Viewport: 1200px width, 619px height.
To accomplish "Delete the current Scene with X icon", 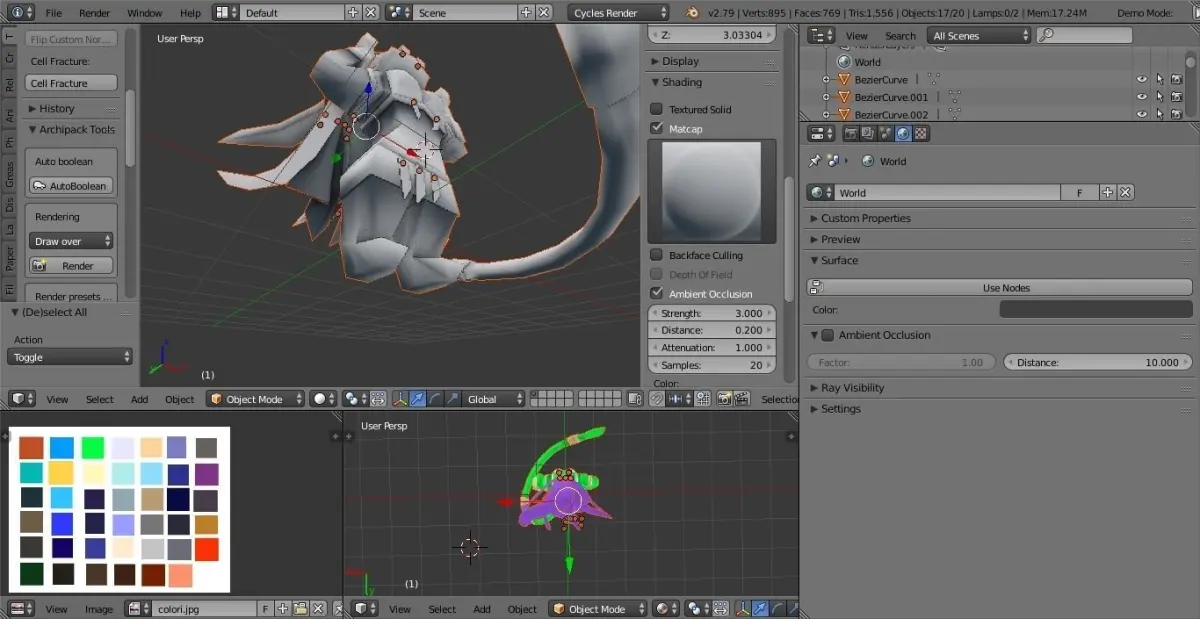I will (x=543, y=13).
